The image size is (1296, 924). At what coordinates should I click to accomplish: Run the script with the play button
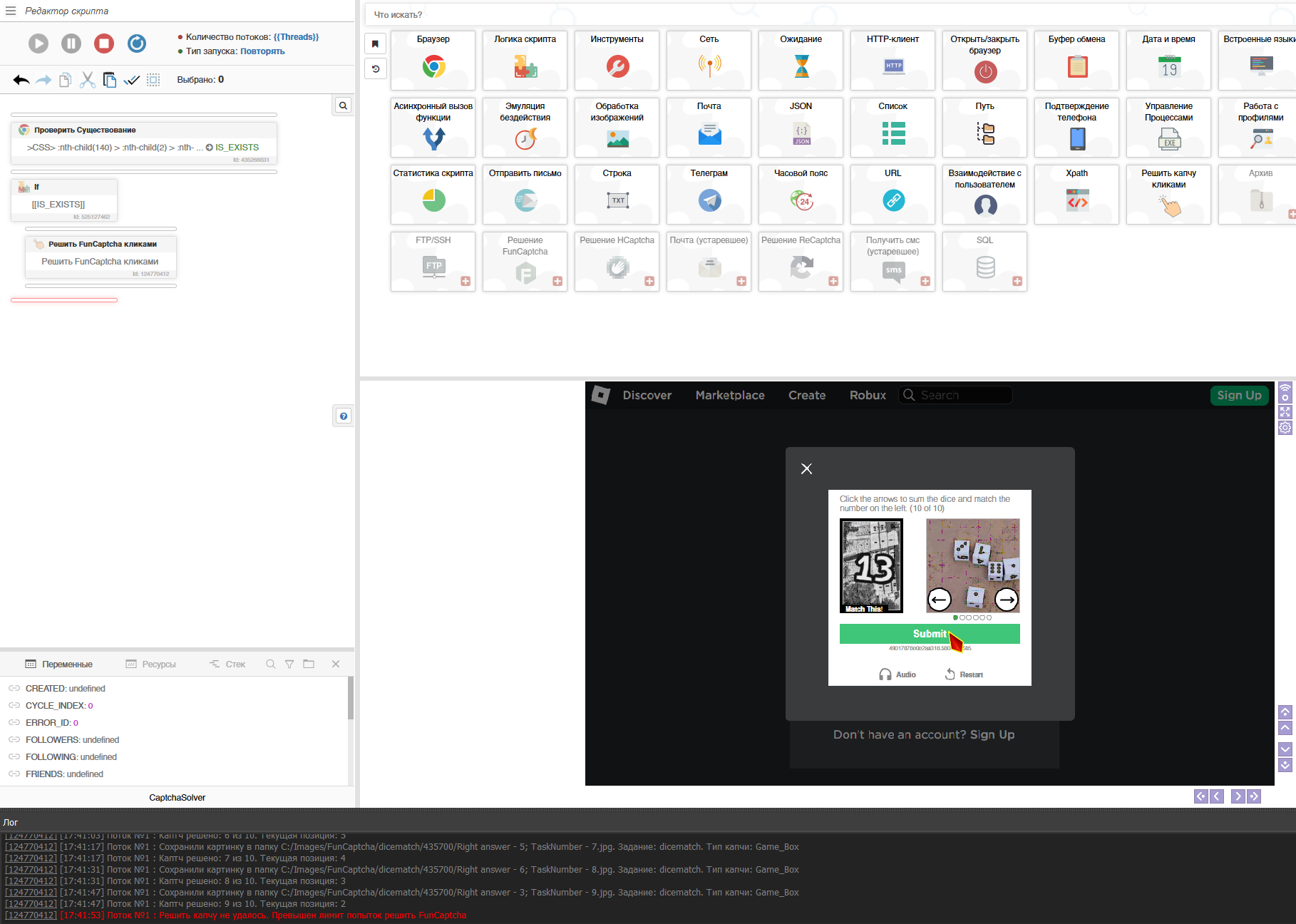tap(38, 43)
